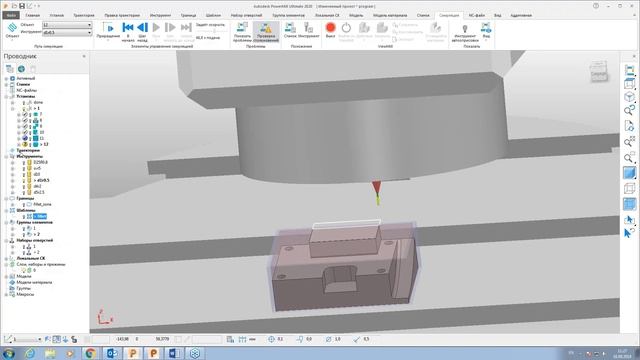
Task: Select the NC-files tree item
Action: [x=27, y=90]
